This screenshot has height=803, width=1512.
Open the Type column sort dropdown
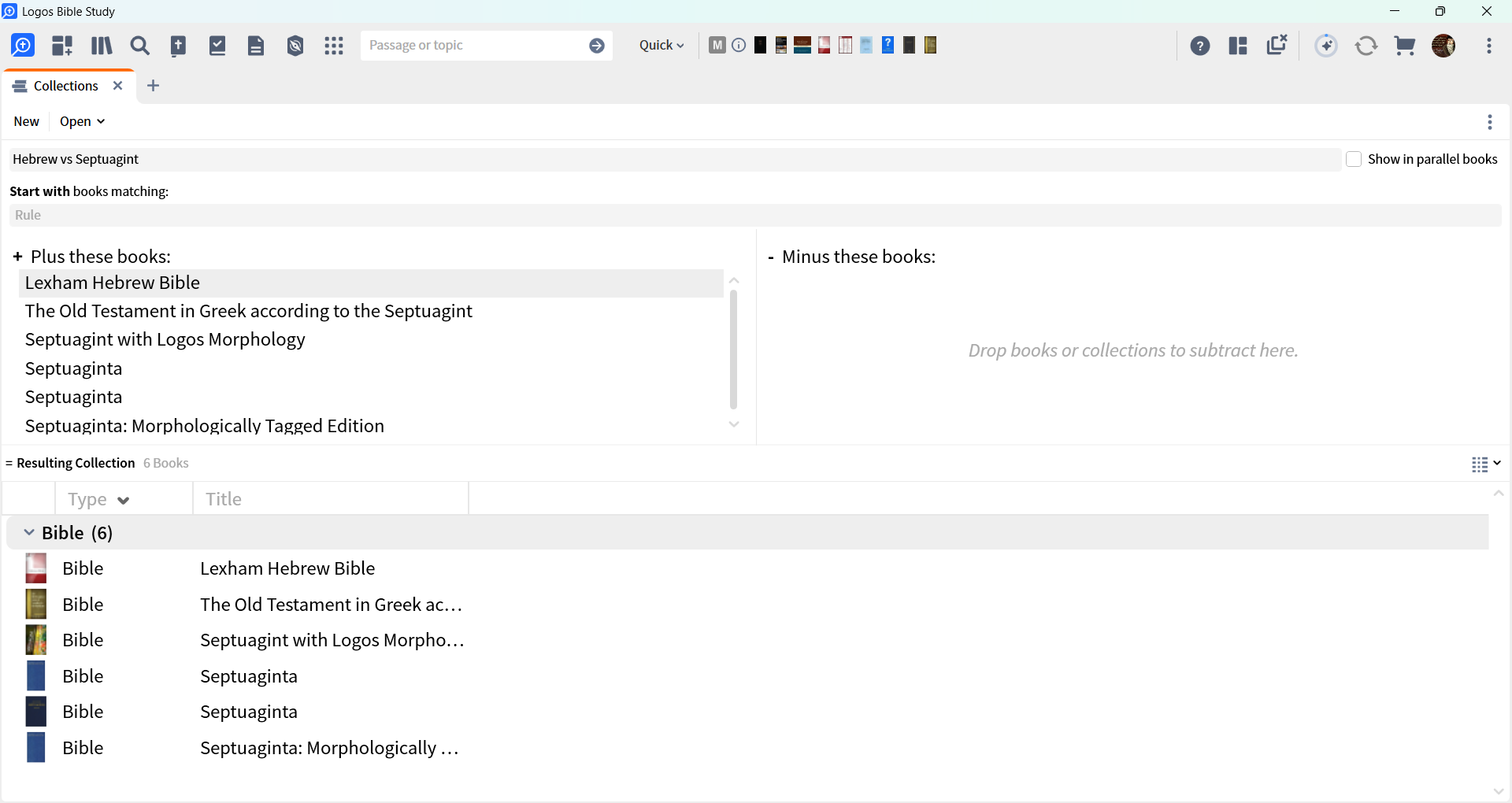click(x=123, y=500)
